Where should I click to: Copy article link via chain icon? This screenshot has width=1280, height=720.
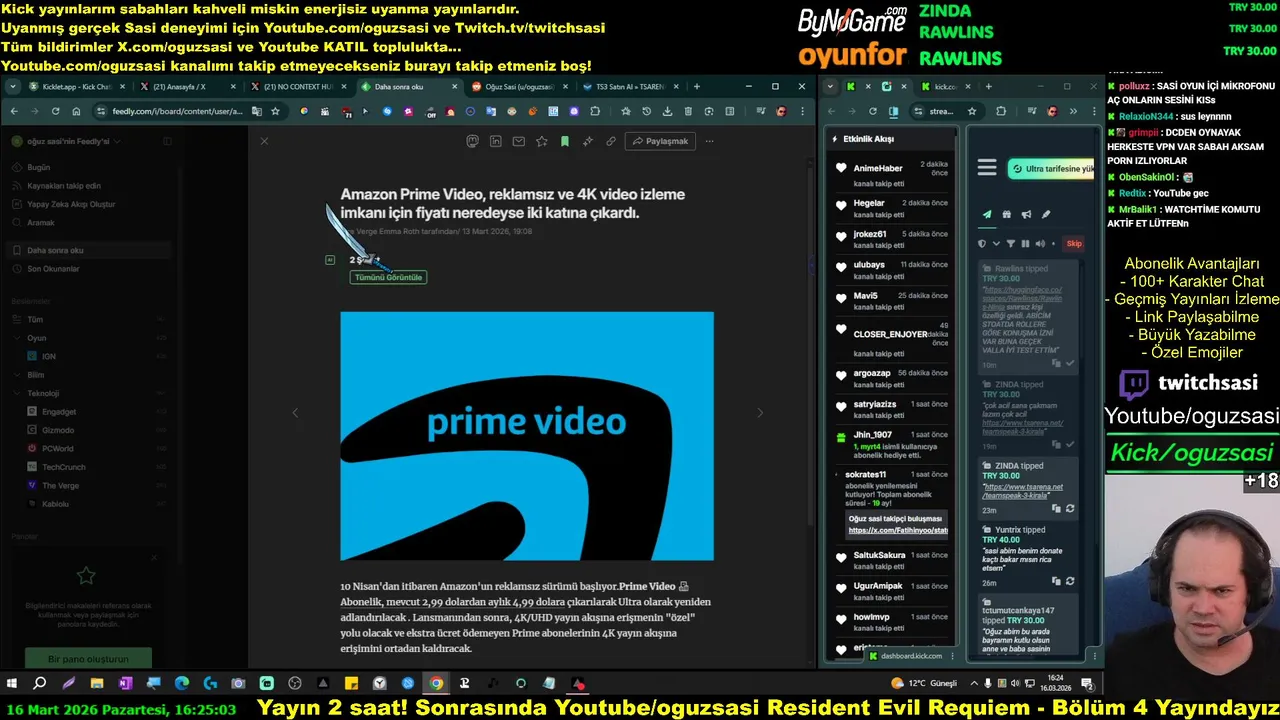click(610, 141)
